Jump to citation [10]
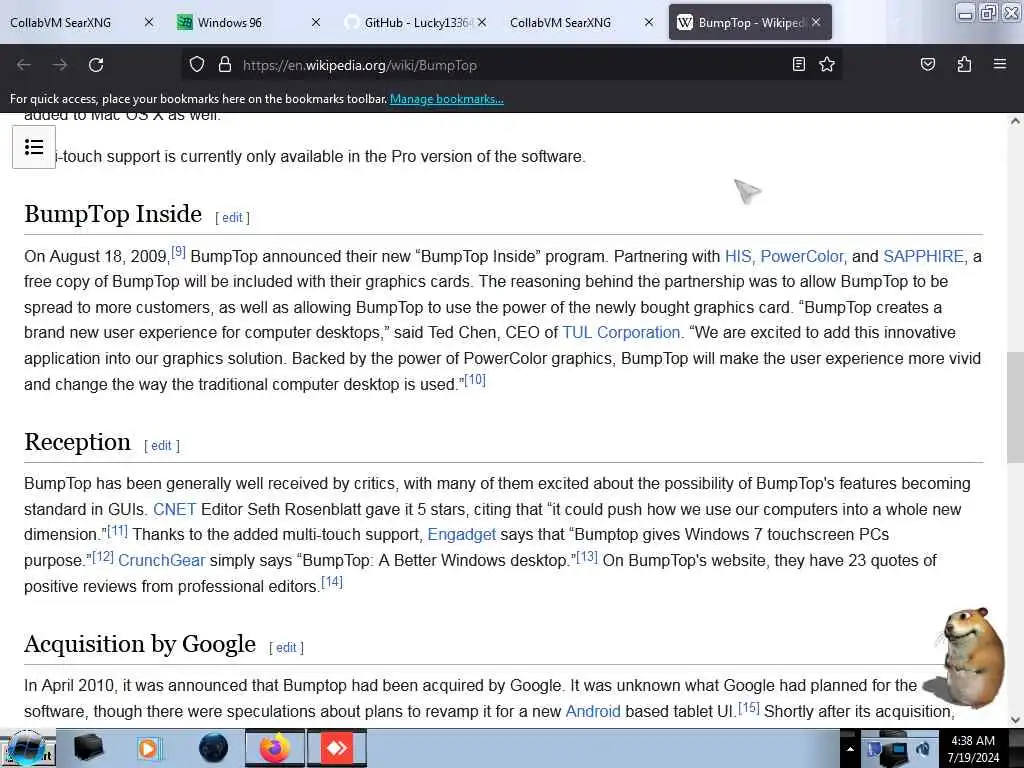The height and width of the screenshot is (768, 1024). (x=475, y=379)
